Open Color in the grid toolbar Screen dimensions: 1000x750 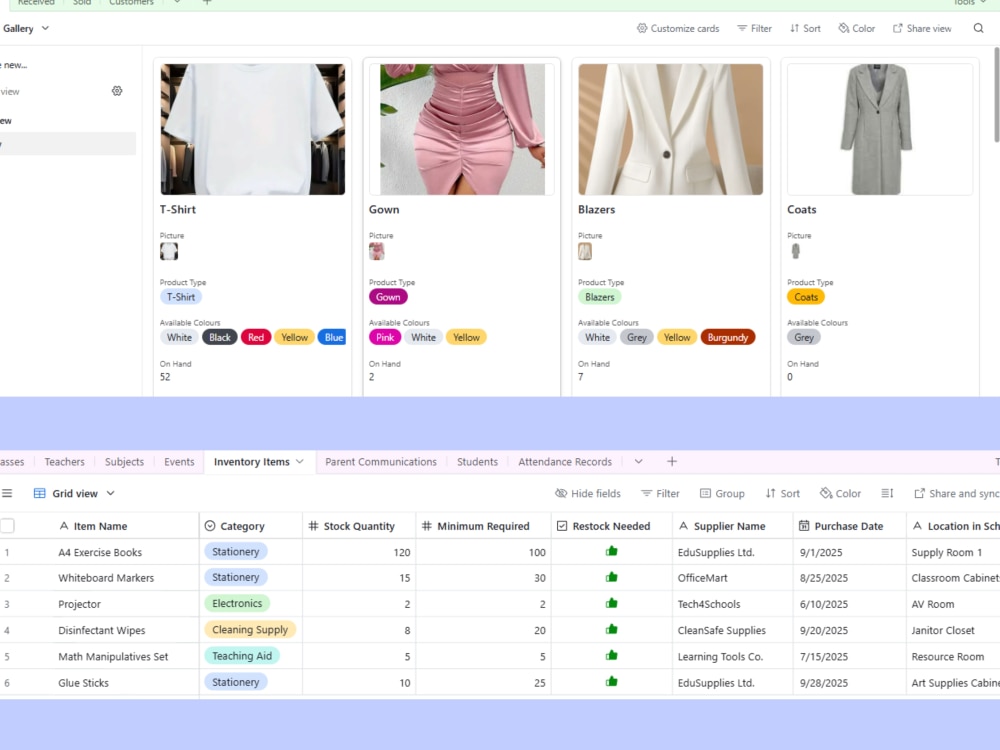(841, 493)
